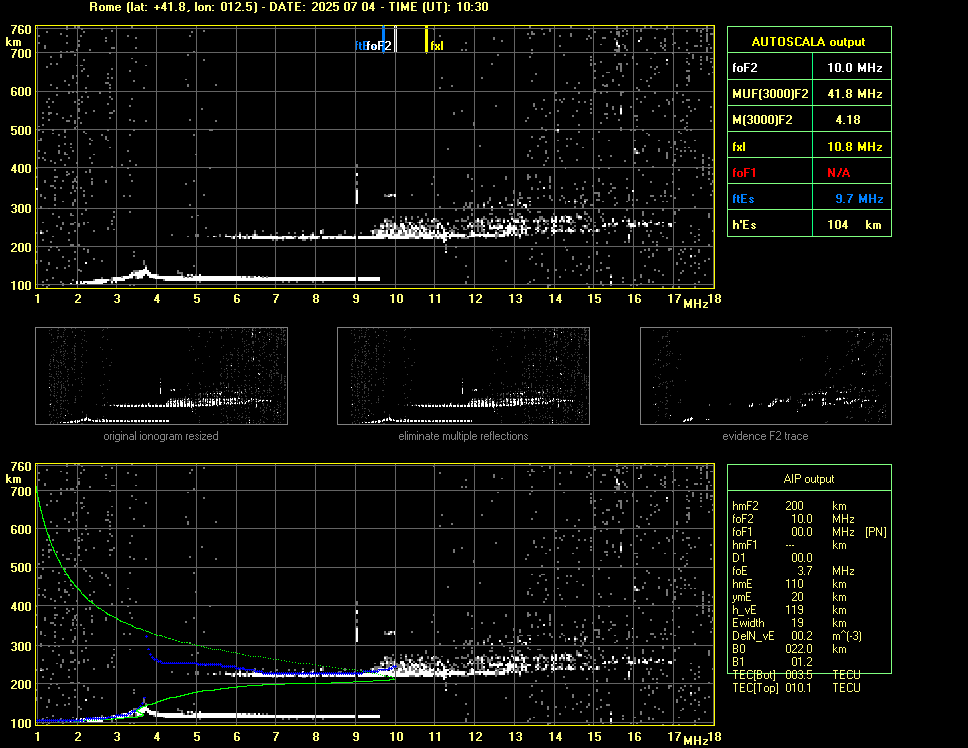
Task: Click the "010.1" TEC[Top] value
Action: pos(799,688)
